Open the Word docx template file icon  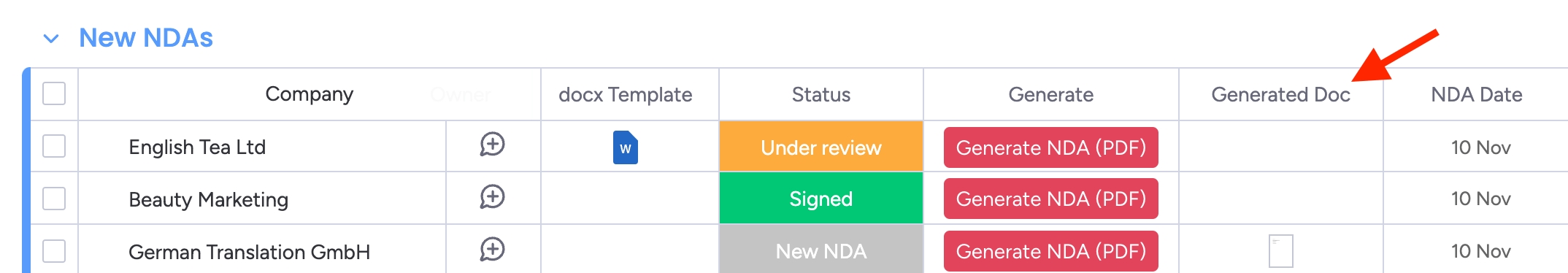coord(626,147)
